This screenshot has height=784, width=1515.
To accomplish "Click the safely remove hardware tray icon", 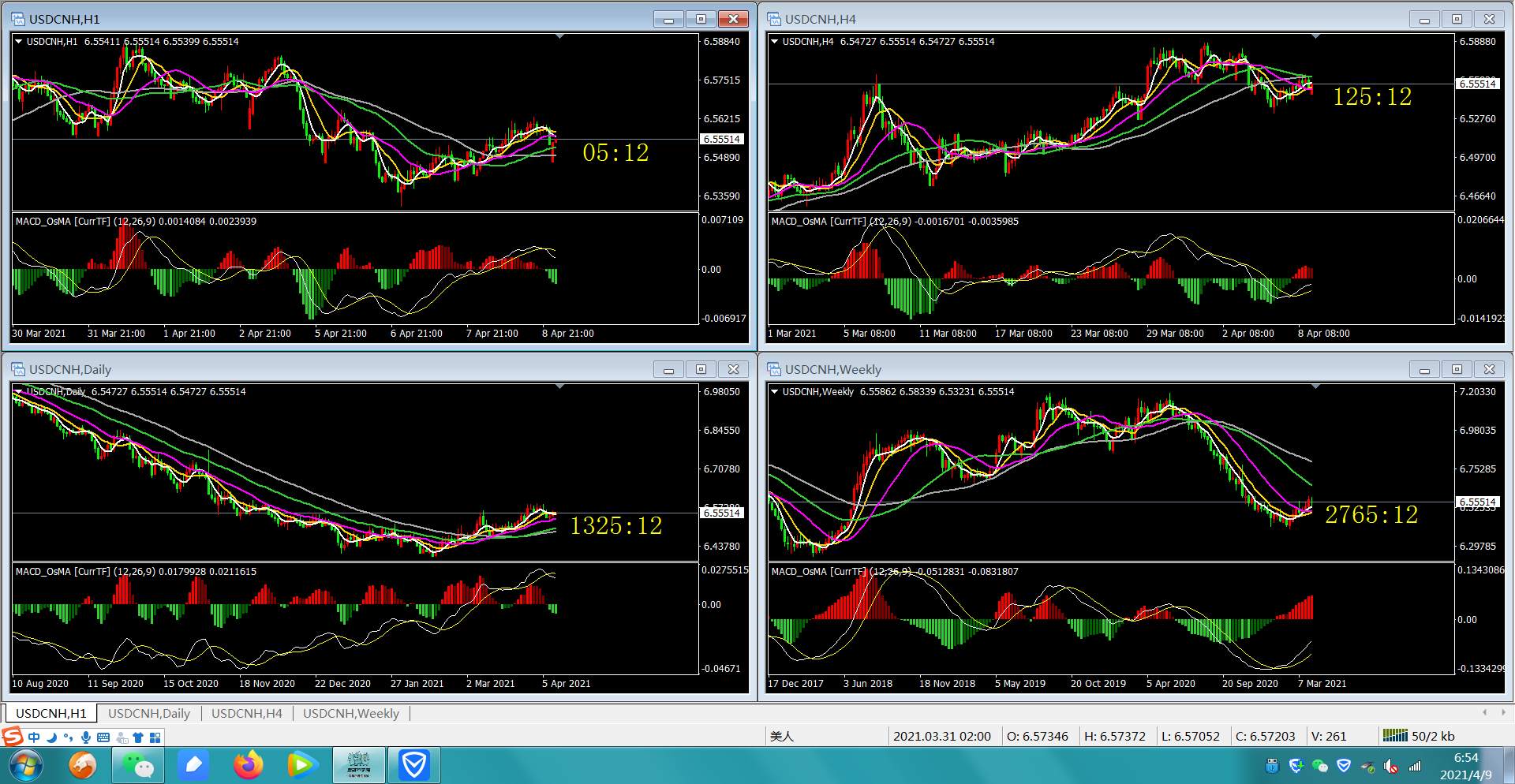I will (x=1367, y=766).
